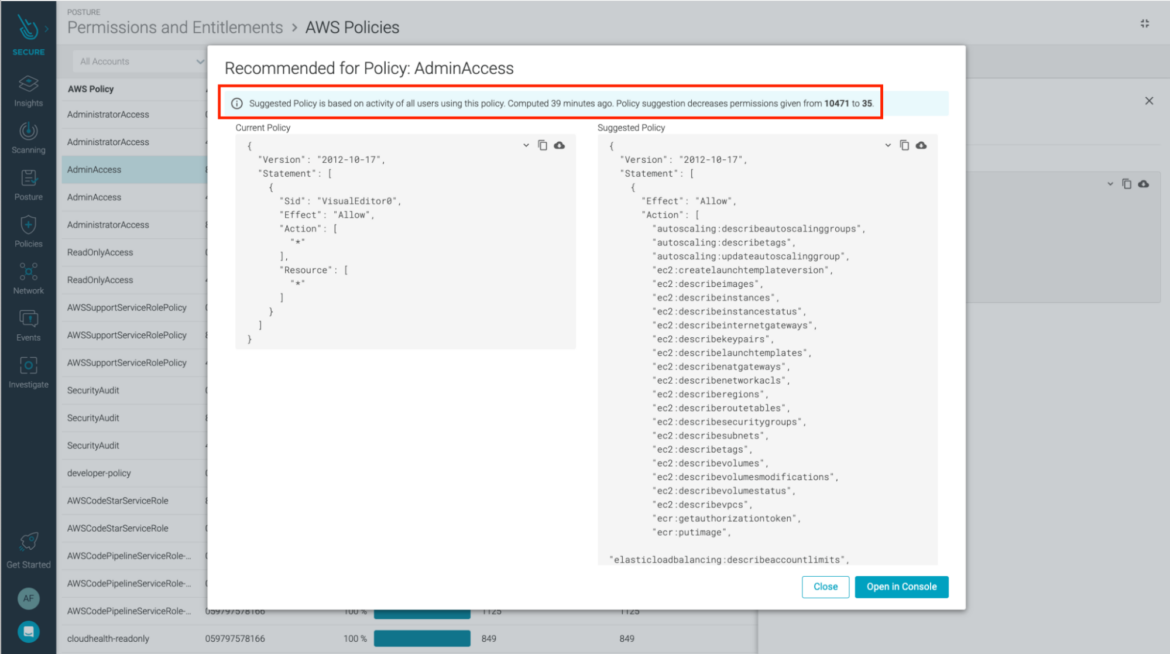Download the Suggested Policy JSON
Image resolution: width=1170 pixels, height=654 pixels.
[922, 146]
